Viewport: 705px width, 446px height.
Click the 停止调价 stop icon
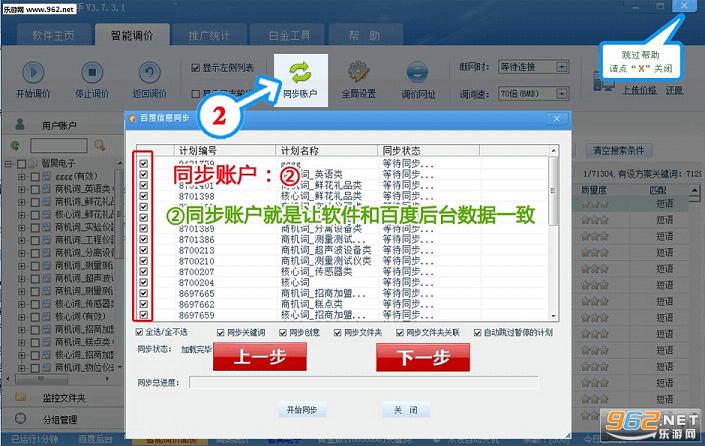(x=92, y=72)
